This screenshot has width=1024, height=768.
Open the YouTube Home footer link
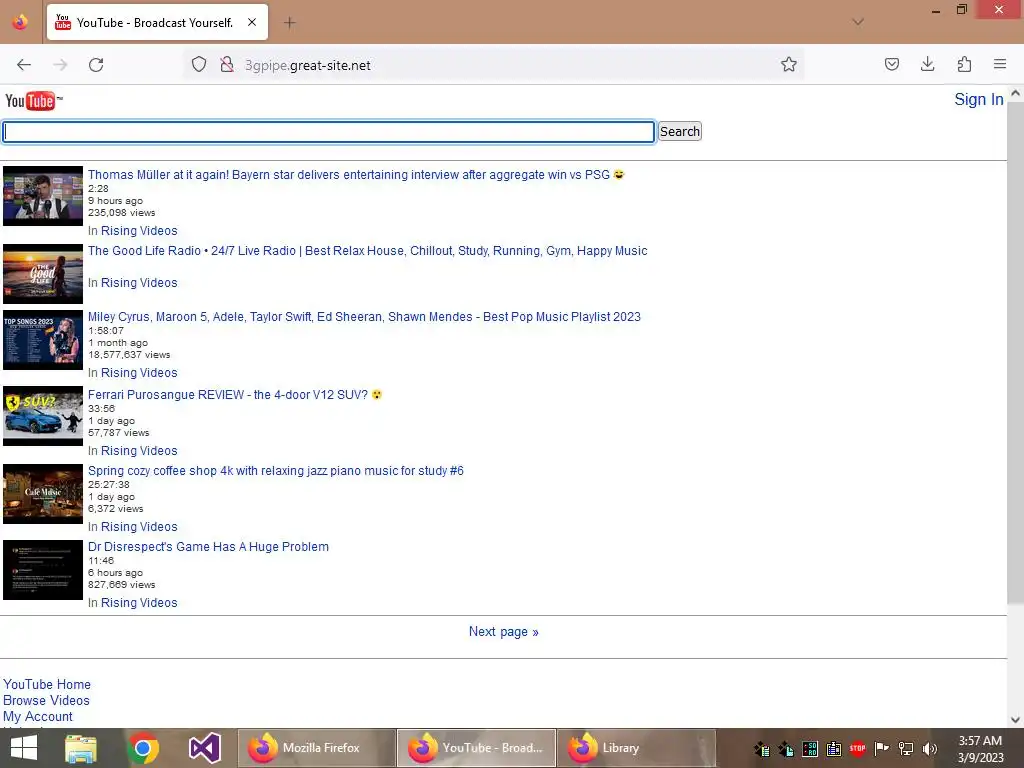pyautogui.click(x=47, y=684)
